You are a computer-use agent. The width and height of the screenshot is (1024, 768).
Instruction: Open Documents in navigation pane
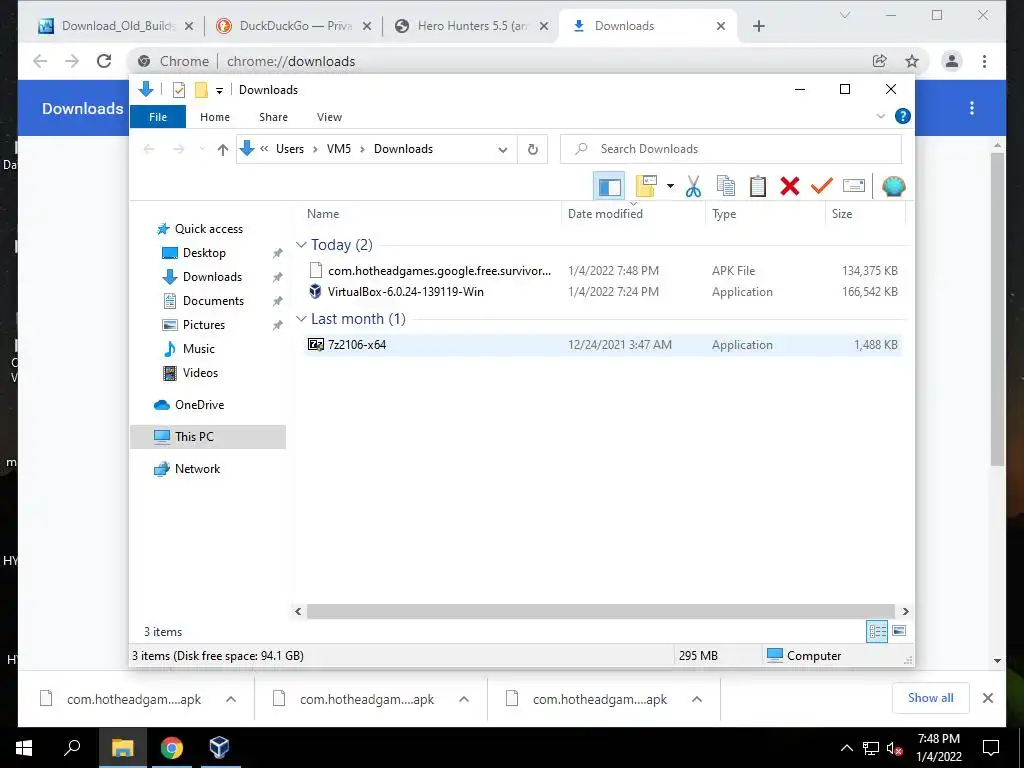[x=213, y=301]
